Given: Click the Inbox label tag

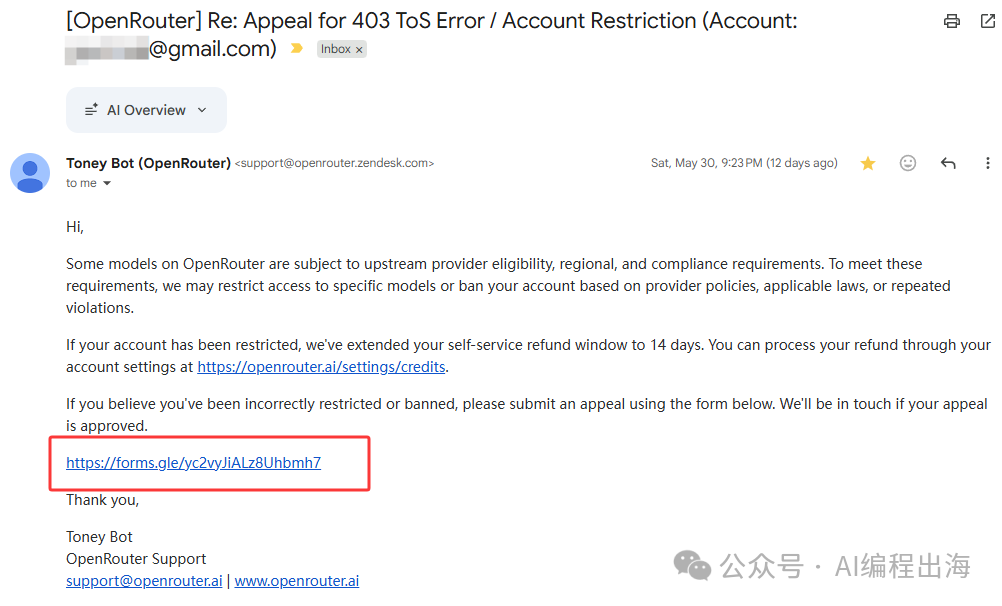Looking at the screenshot, I should coord(335,49).
